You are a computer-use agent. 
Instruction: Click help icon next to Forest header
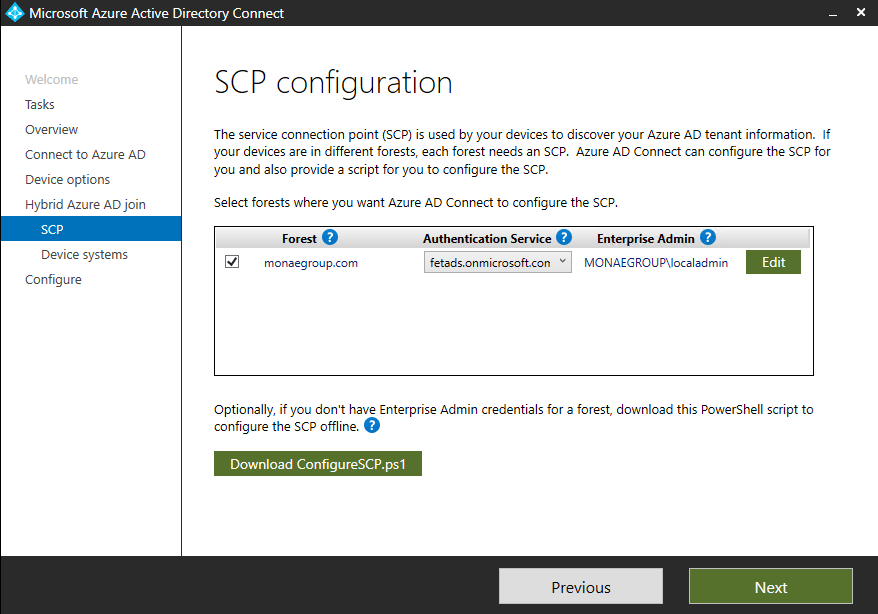pyautogui.click(x=330, y=238)
